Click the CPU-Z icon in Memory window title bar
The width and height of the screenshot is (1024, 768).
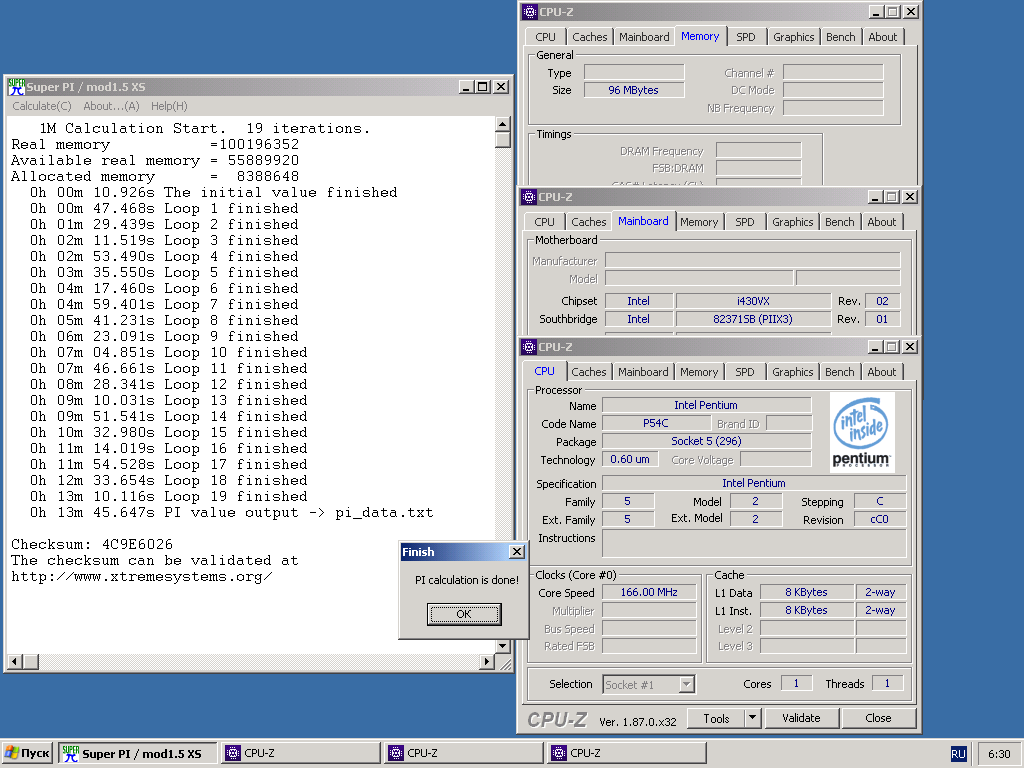click(x=528, y=12)
